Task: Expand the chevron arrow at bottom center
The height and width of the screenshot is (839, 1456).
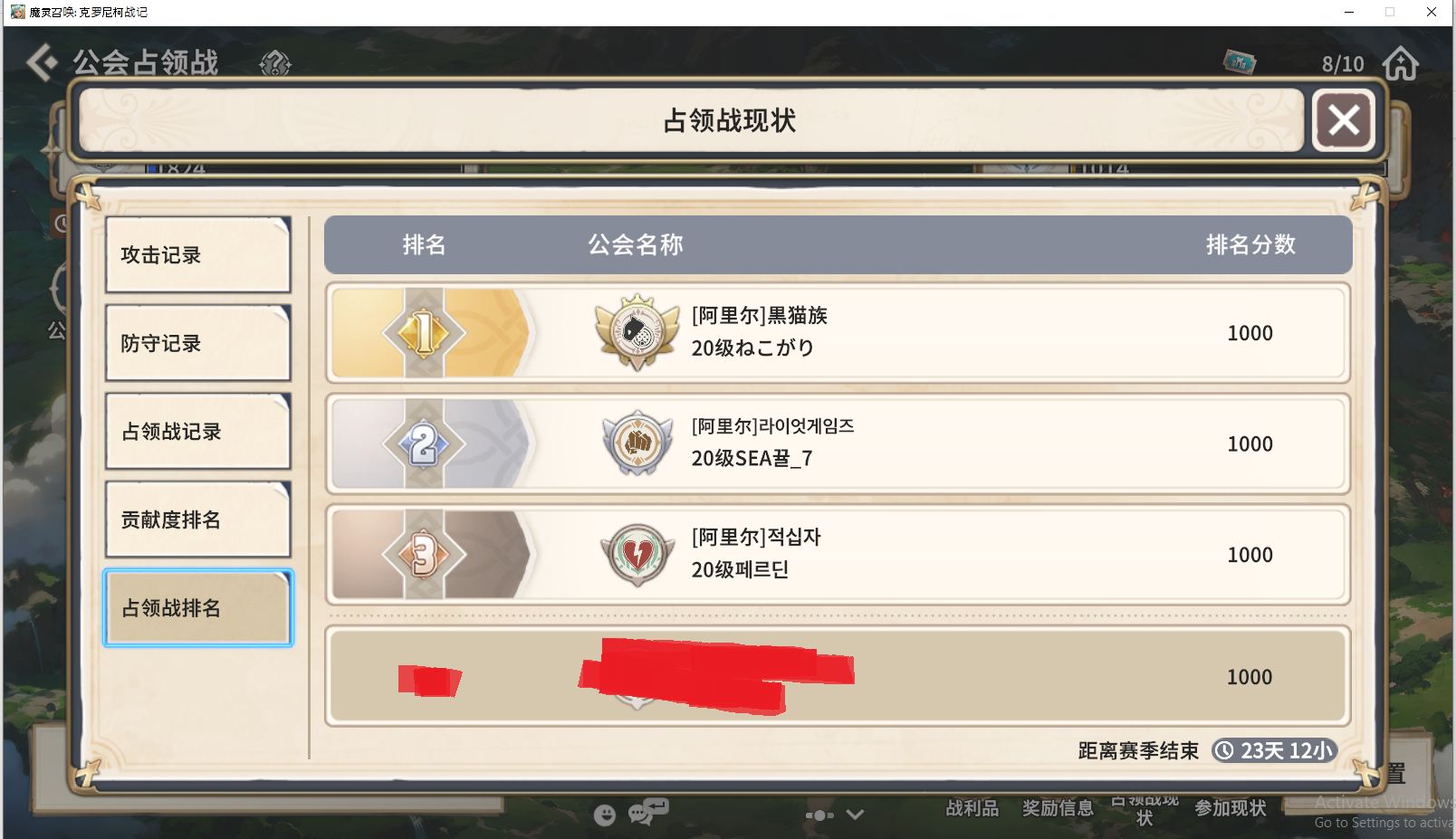Action: [855, 815]
